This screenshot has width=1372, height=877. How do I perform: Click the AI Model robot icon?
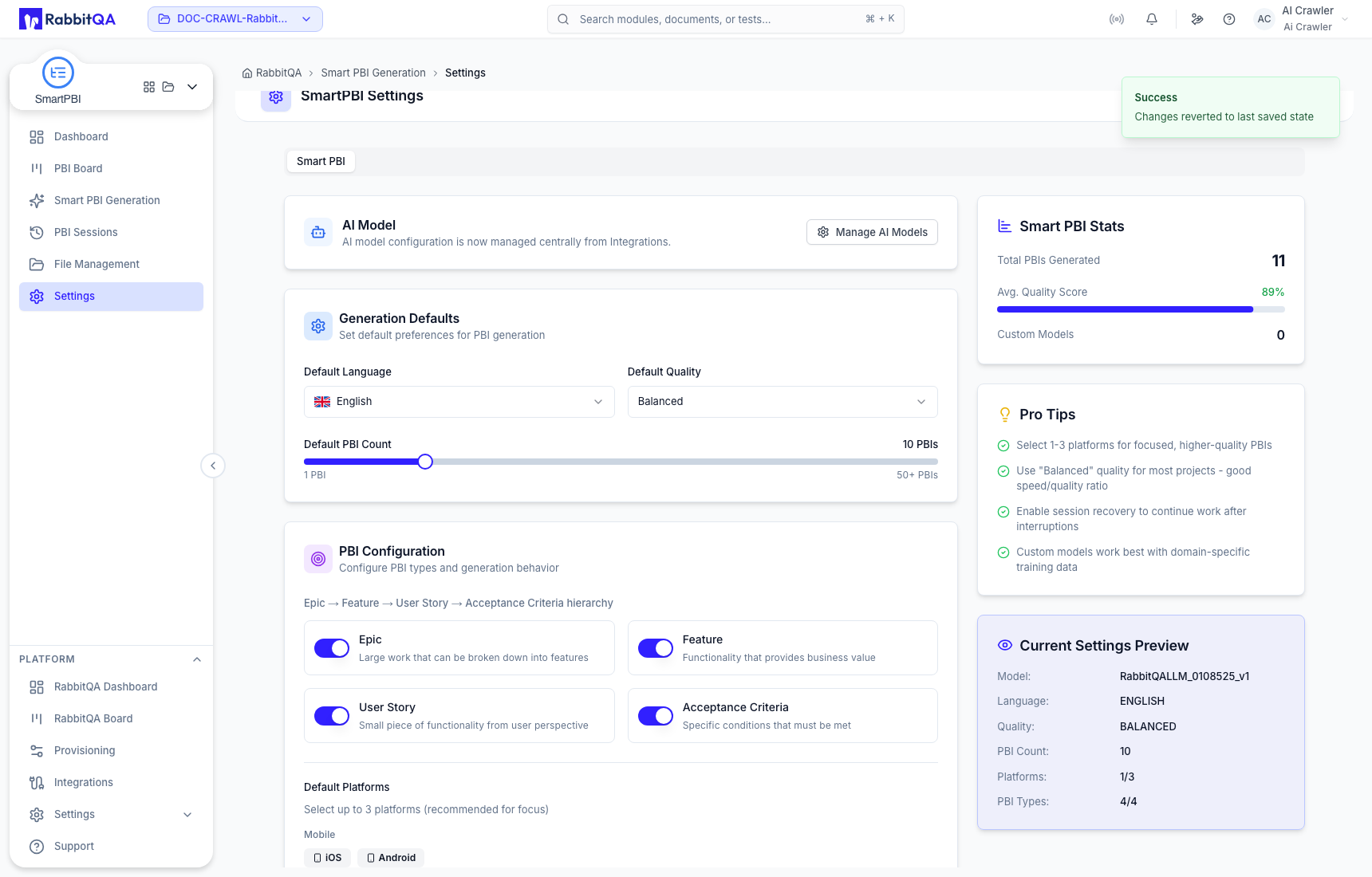318,233
